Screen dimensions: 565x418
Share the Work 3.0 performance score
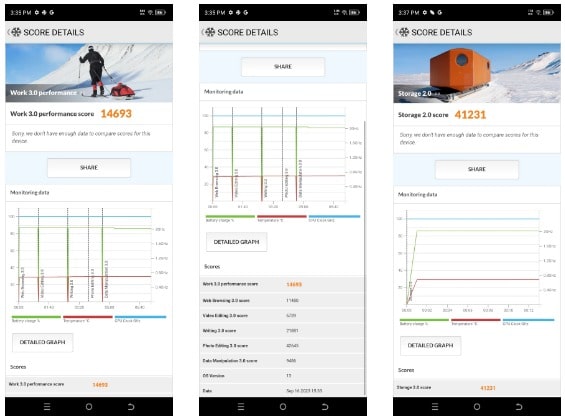(x=89, y=168)
